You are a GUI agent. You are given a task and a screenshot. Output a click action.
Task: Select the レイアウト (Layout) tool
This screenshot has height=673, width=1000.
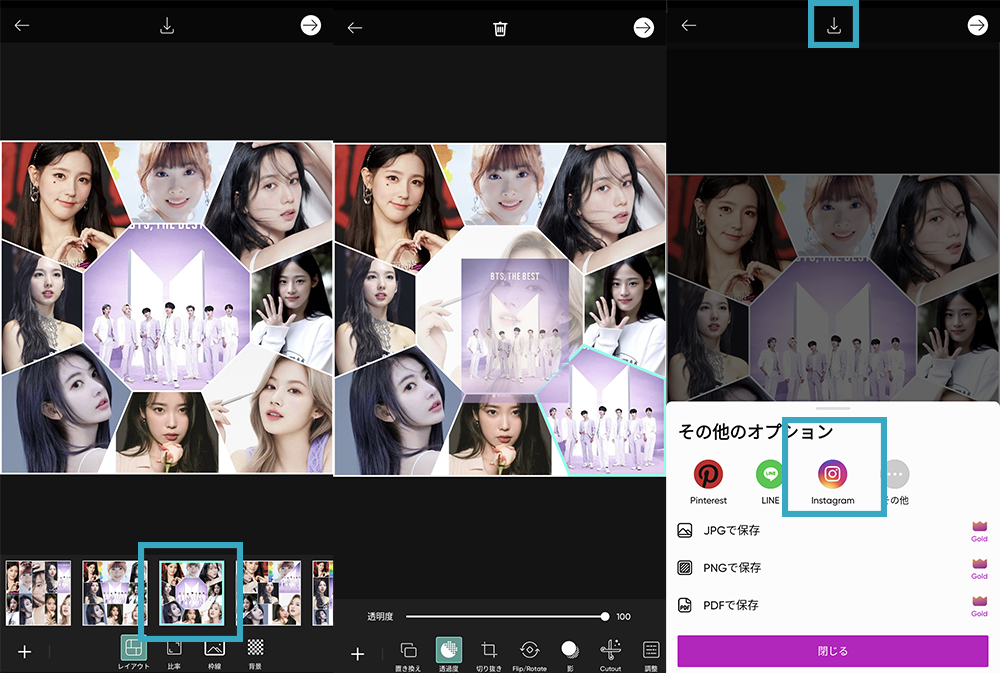(x=133, y=650)
